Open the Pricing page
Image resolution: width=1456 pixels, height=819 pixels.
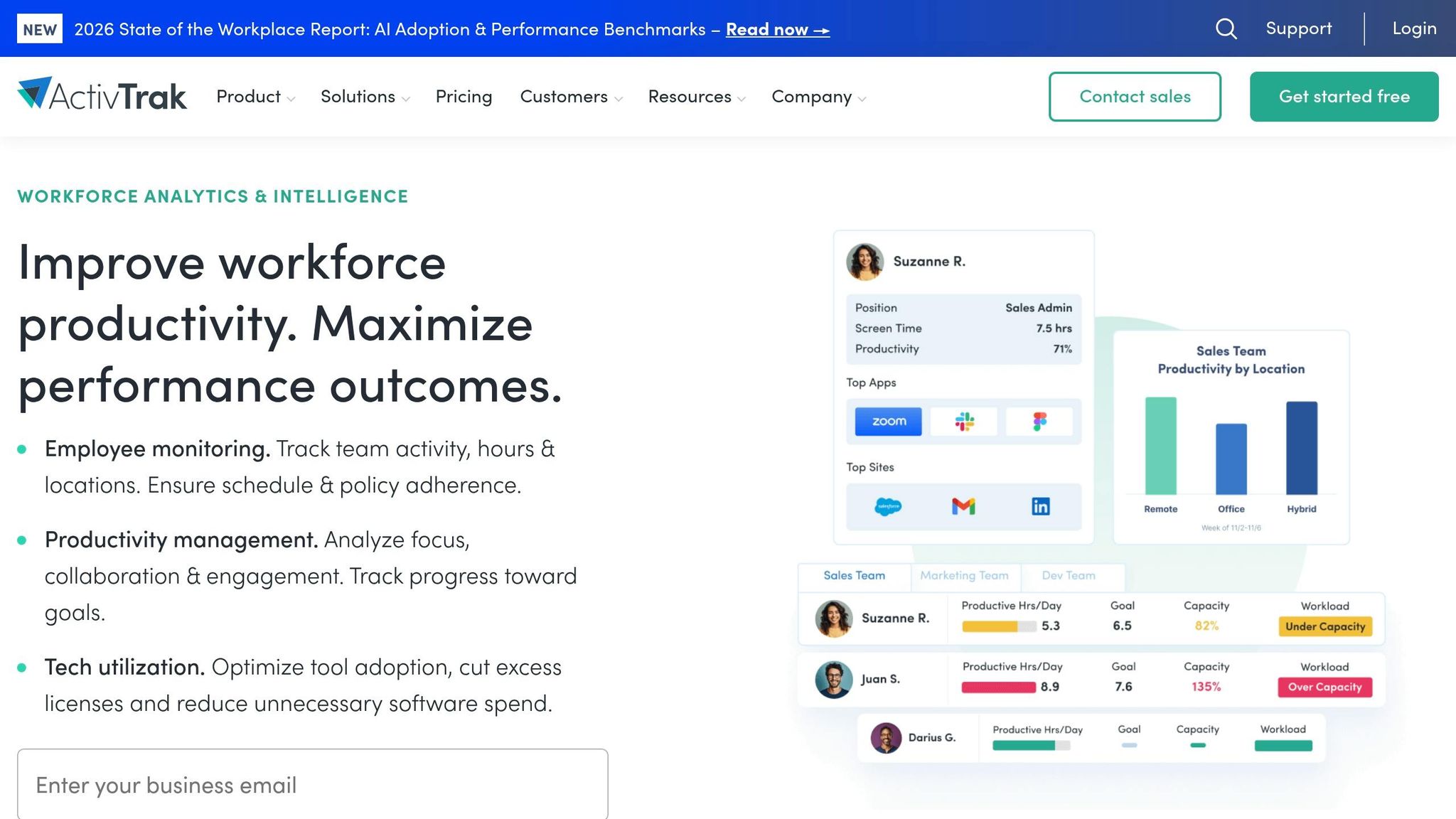tap(464, 97)
